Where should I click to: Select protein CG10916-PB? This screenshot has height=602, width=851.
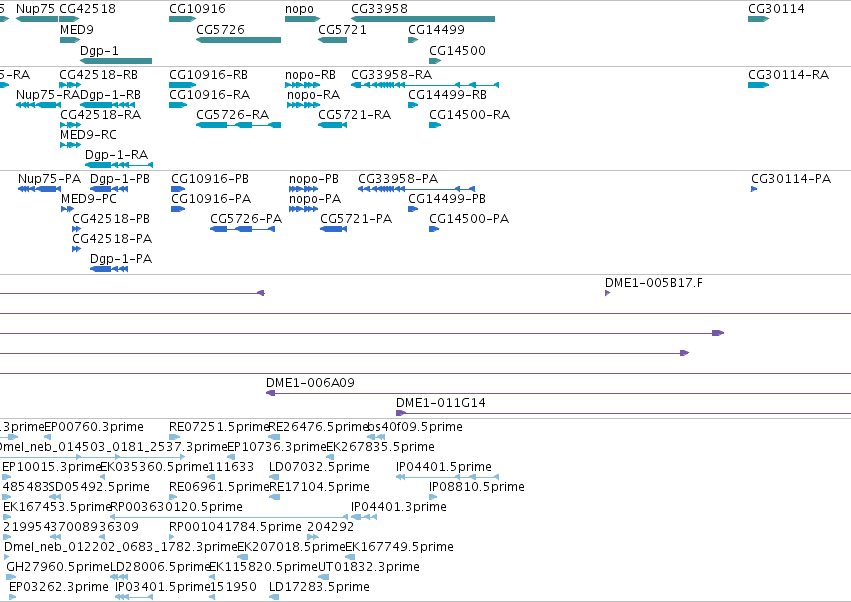[210, 179]
